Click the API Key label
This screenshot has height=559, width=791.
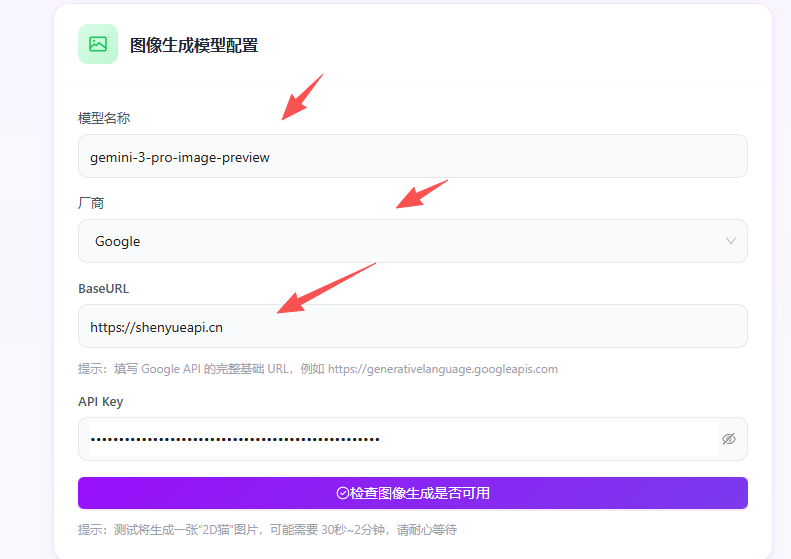(x=100, y=401)
